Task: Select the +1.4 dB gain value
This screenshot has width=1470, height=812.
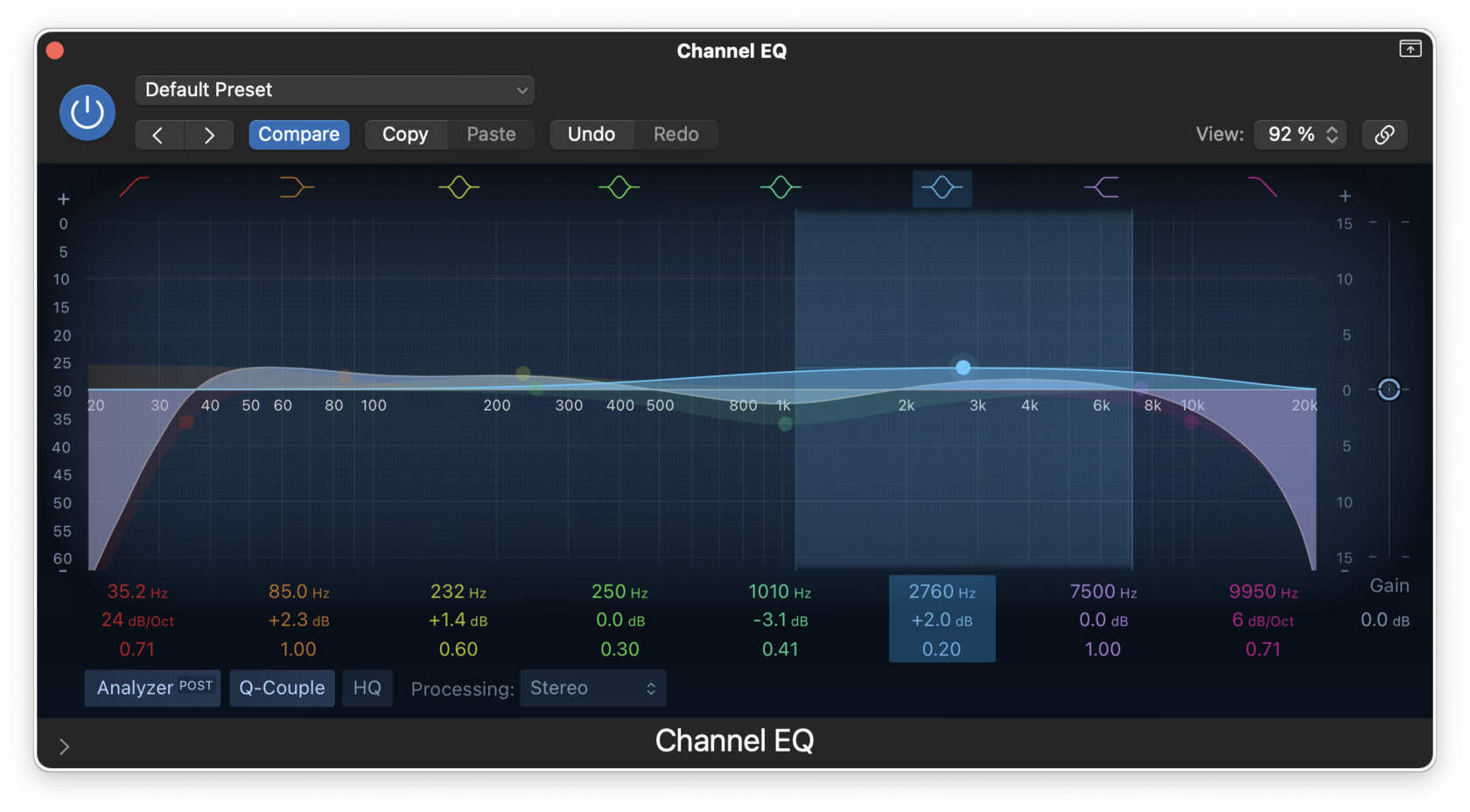Action: coord(458,620)
